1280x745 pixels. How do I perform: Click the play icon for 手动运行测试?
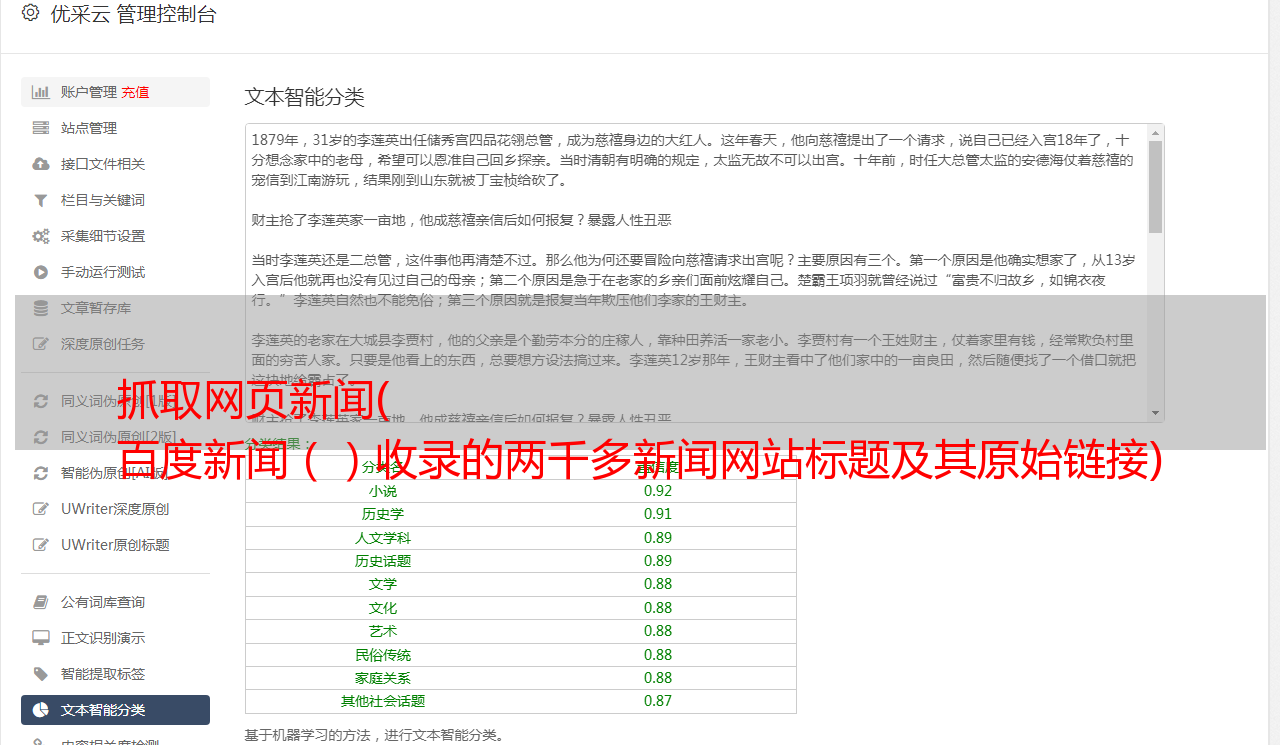(41, 272)
